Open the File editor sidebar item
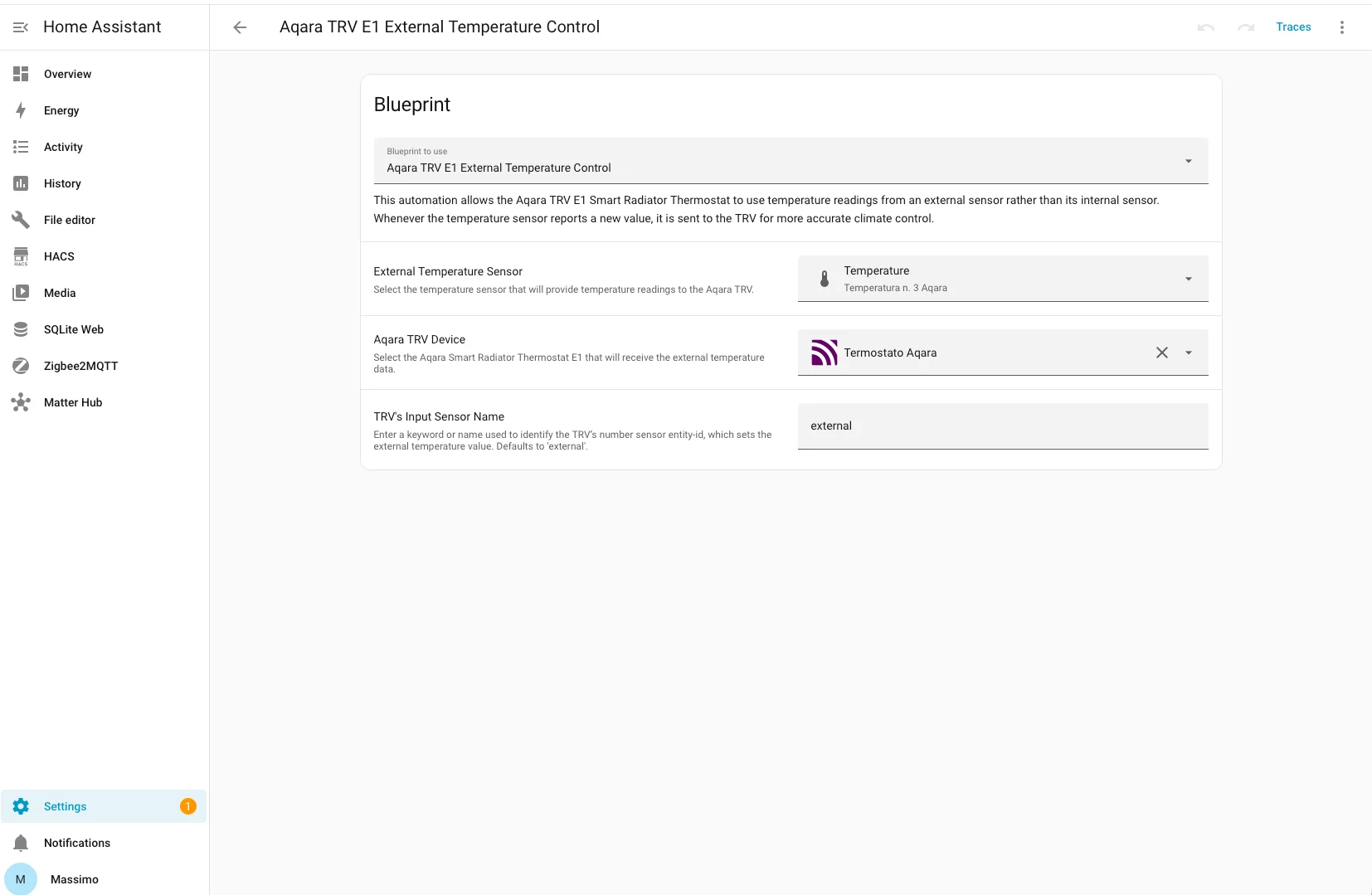 [x=104, y=220]
